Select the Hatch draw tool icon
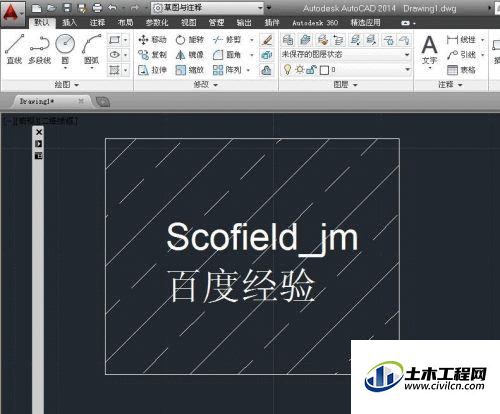This screenshot has height=414, width=500. pyautogui.click(x=114, y=70)
